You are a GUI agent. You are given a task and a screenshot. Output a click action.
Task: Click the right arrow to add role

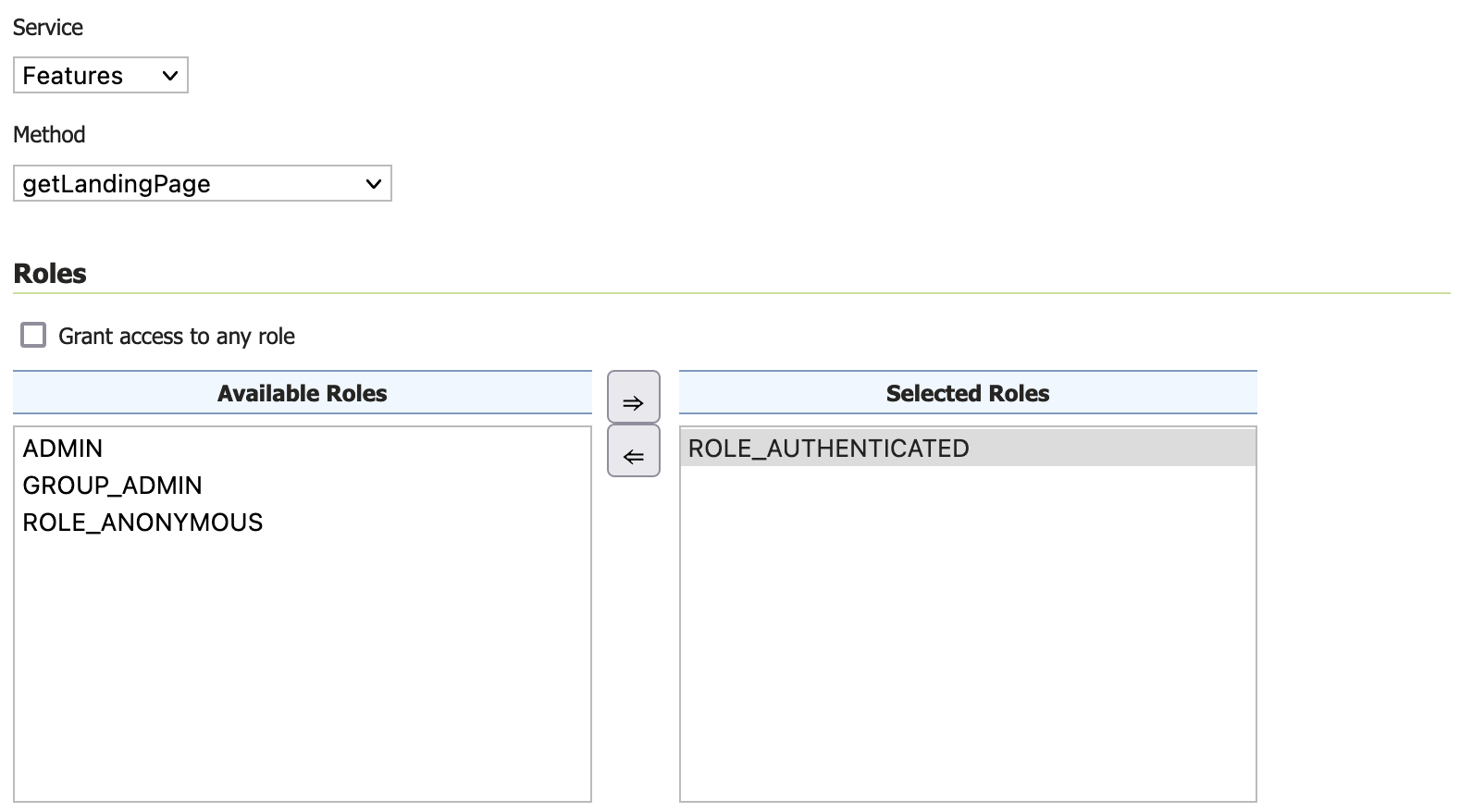[633, 398]
